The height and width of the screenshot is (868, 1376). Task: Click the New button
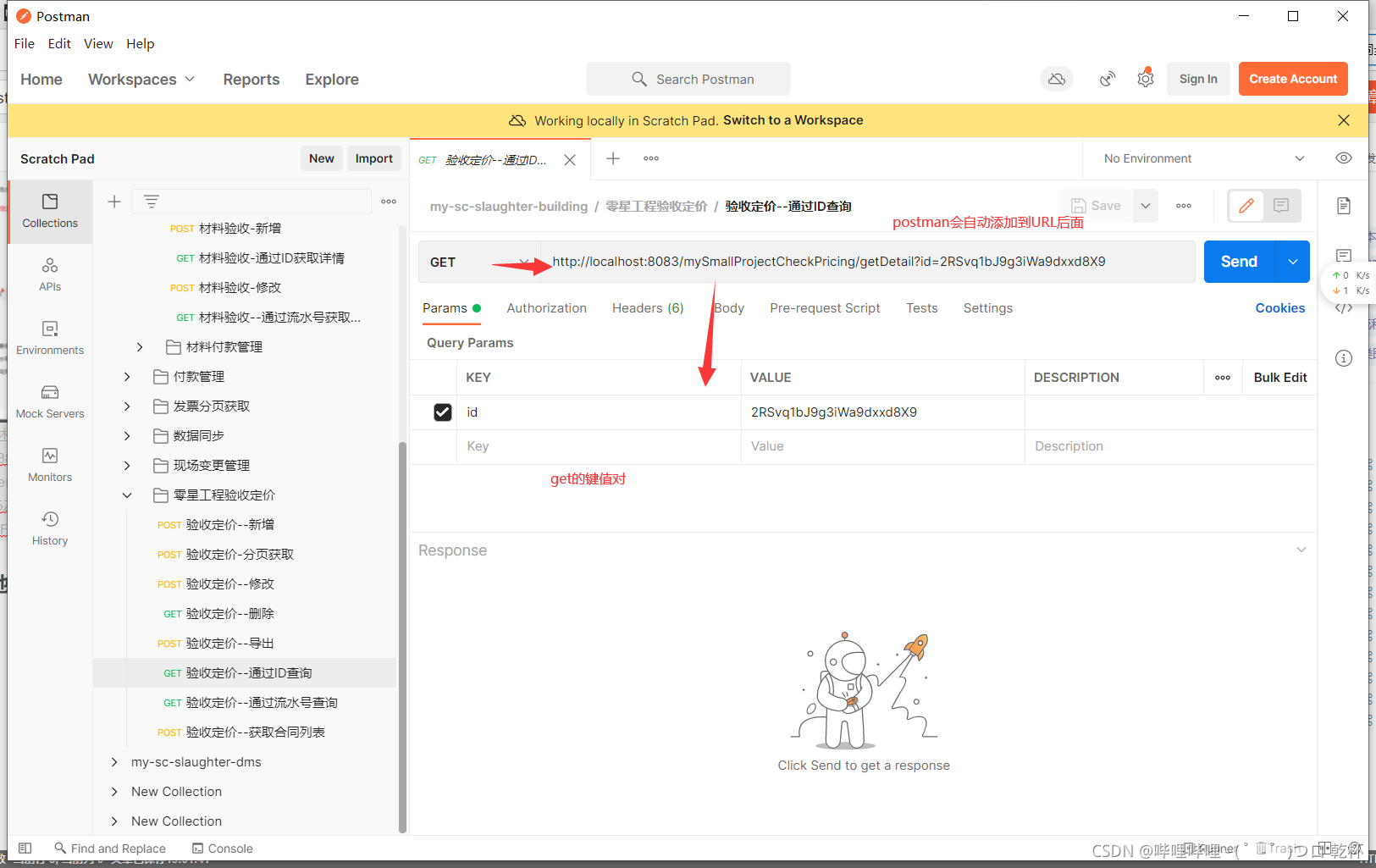(x=321, y=158)
